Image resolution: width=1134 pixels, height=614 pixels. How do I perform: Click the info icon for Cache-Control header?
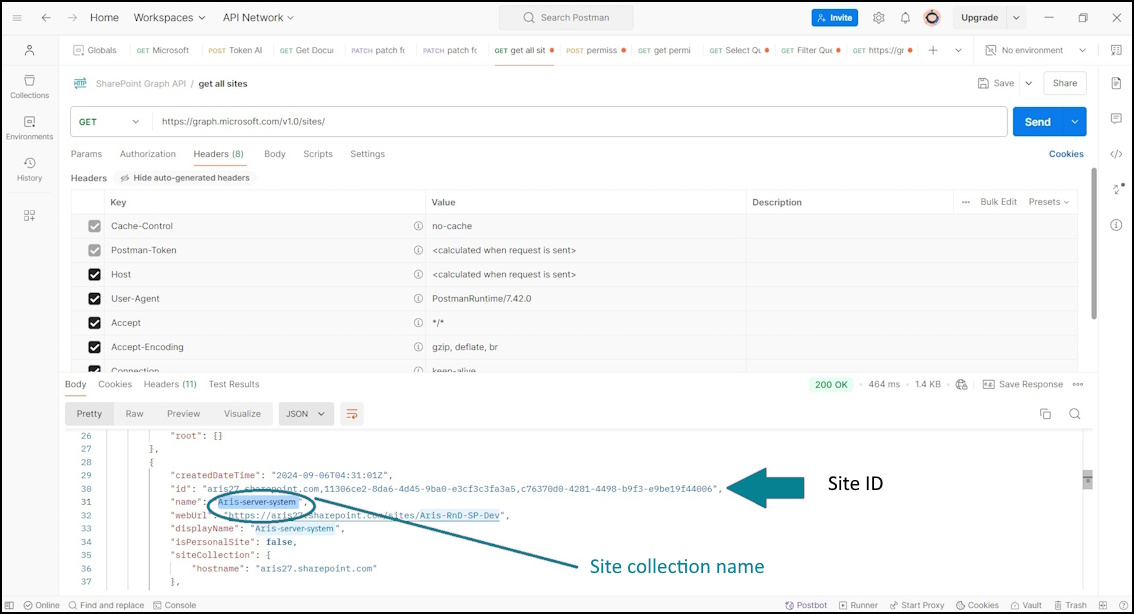(418, 226)
